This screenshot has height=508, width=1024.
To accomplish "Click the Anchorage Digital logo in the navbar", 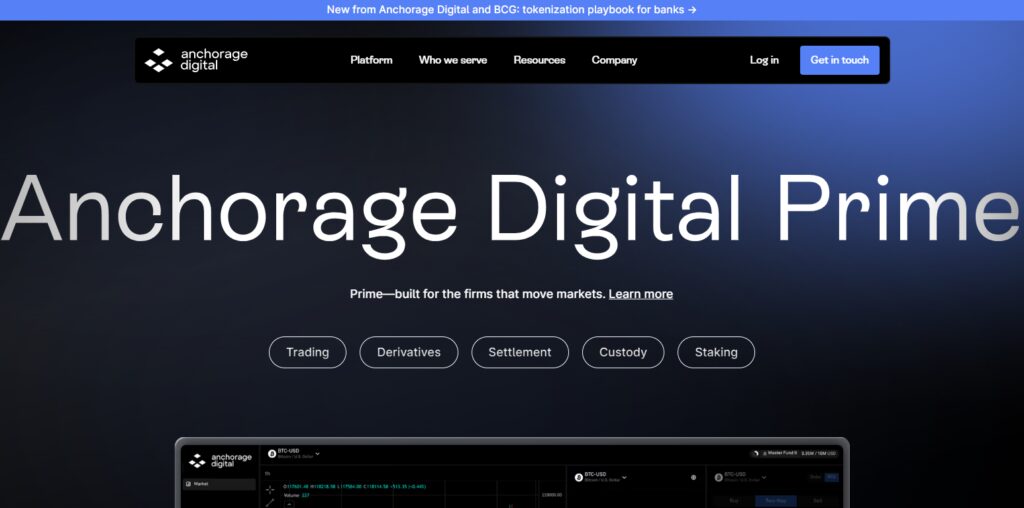I will coord(196,60).
